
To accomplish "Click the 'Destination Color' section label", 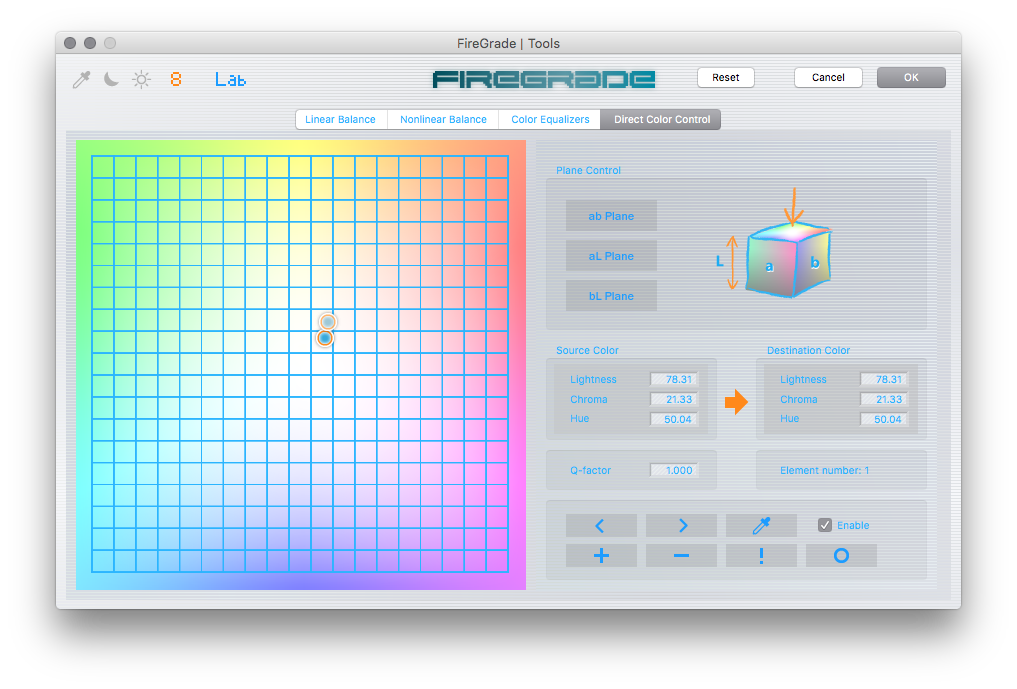I will [x=808, y=350].
